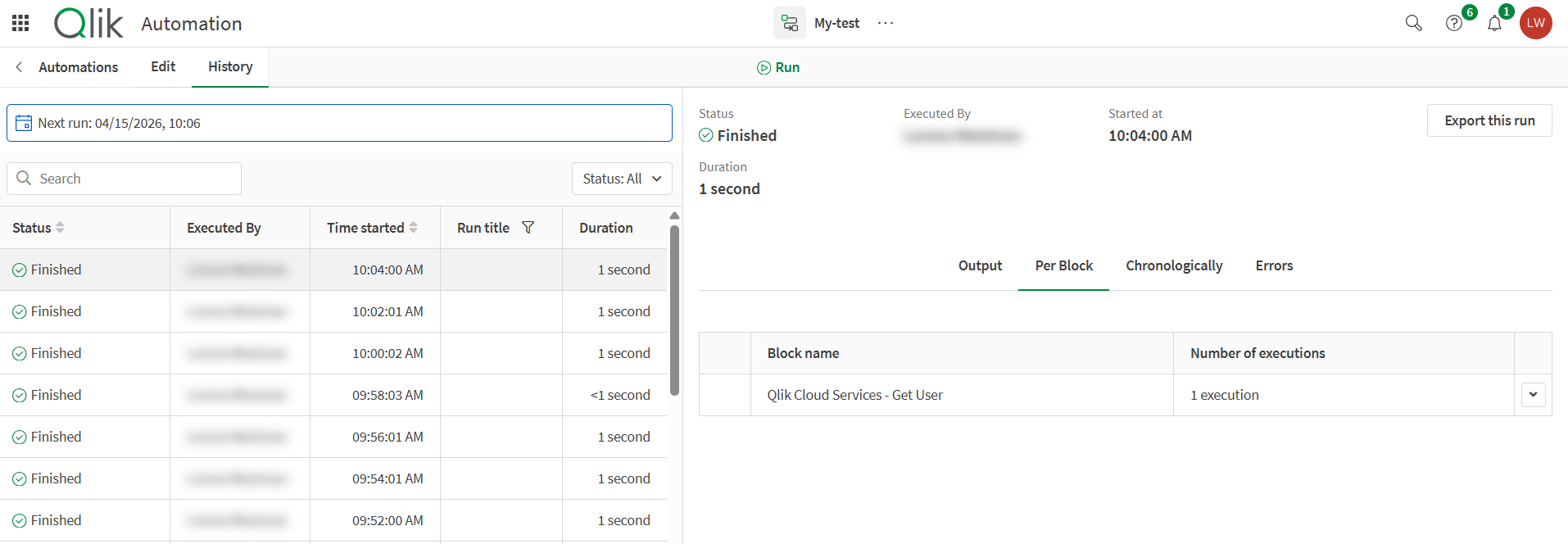Viewport: 1568px width, 544px height.
Task: Open the Output tab
Action: tap(980, 265)
